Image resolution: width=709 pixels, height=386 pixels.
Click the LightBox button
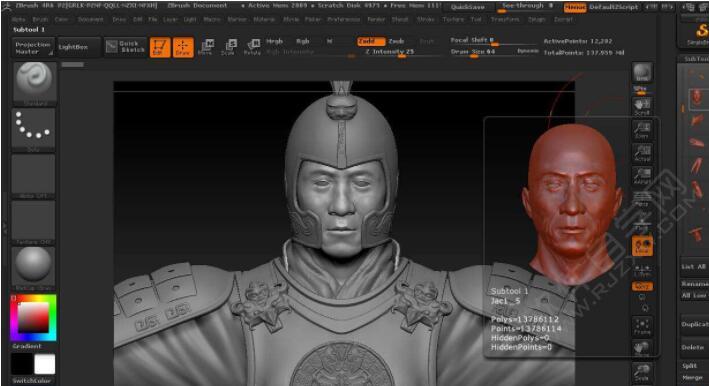(x=73, y=47)
